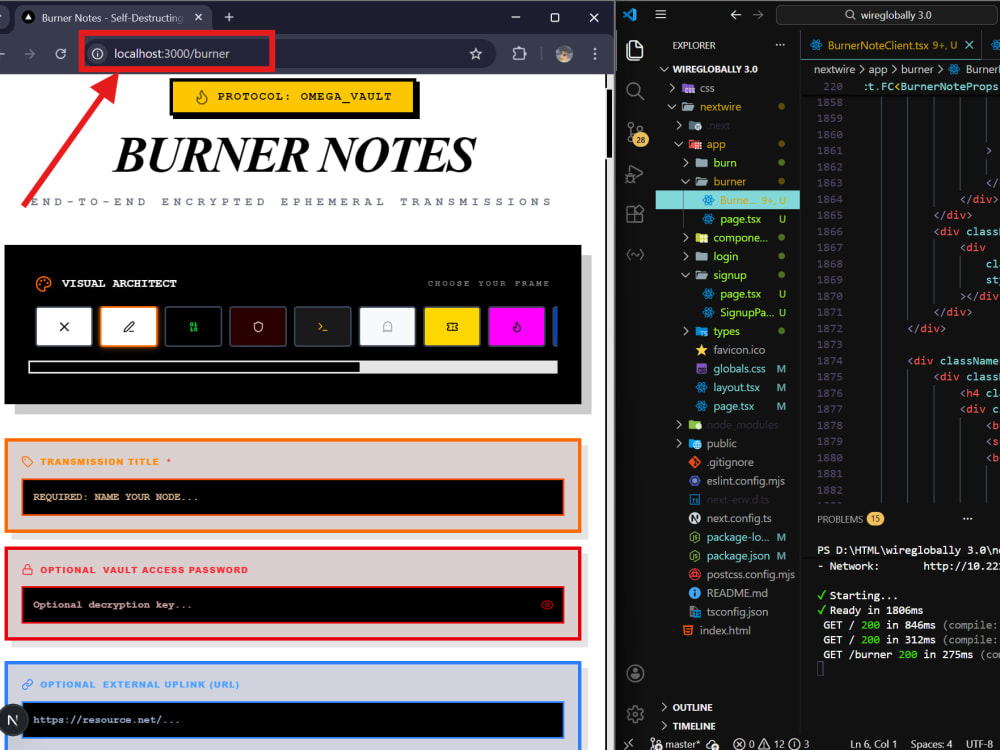This screenshot has height=750, width=1000.
Task: Open globals.css in explorer
Action: tap(739, 369)
